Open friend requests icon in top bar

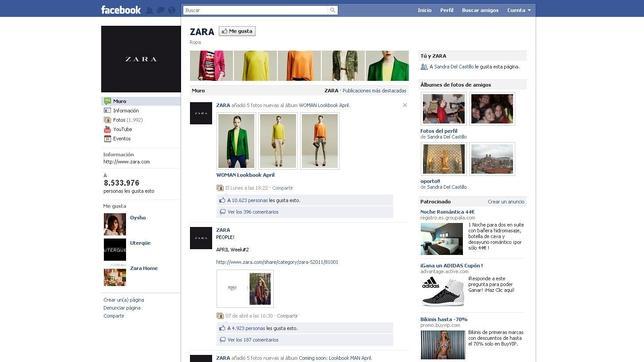pos(150,10)
